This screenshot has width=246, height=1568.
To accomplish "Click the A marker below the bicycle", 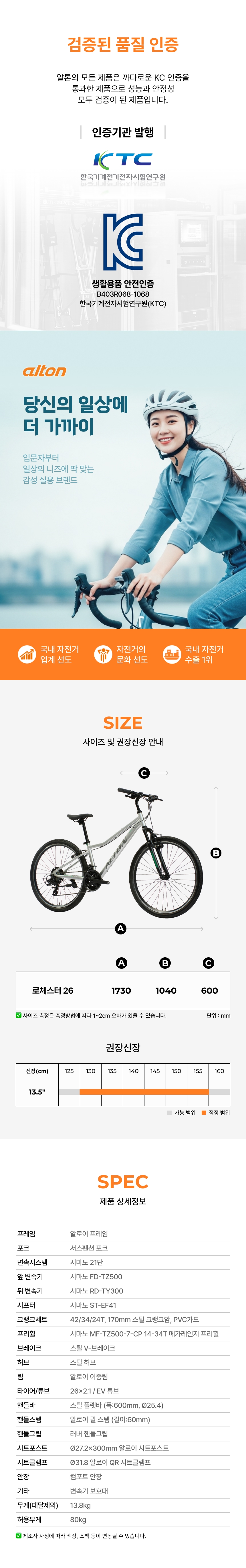I will pyautogui.click(x=120, y=928).
